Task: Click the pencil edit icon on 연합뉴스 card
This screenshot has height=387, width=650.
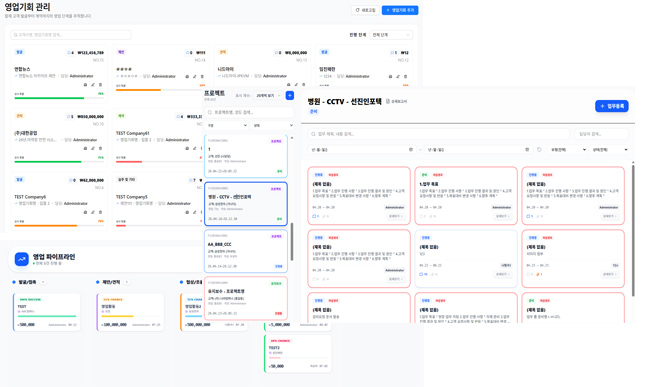Action: click(x=93, y=85)
